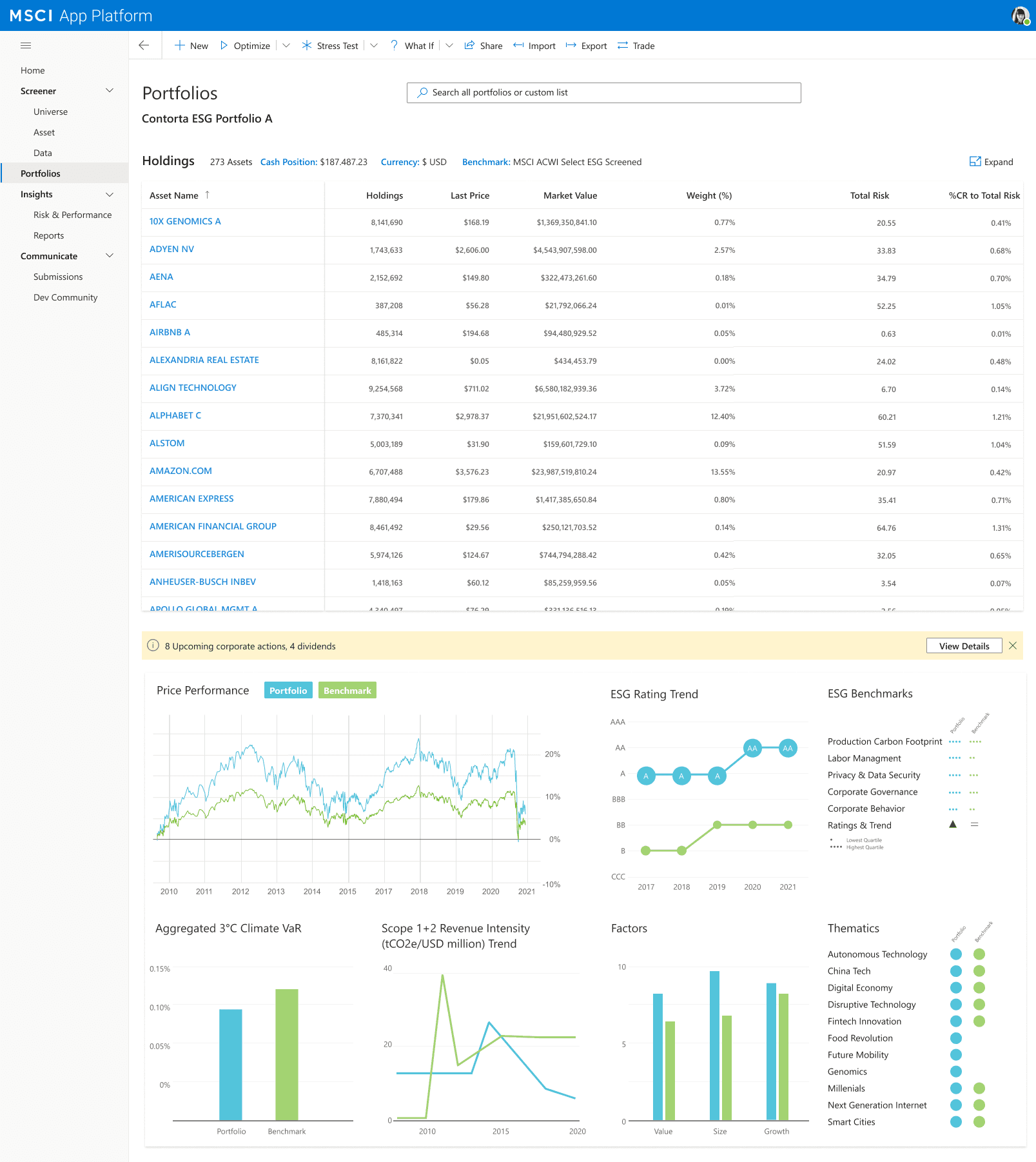Open the user profile avatar

pos(1020,15)
